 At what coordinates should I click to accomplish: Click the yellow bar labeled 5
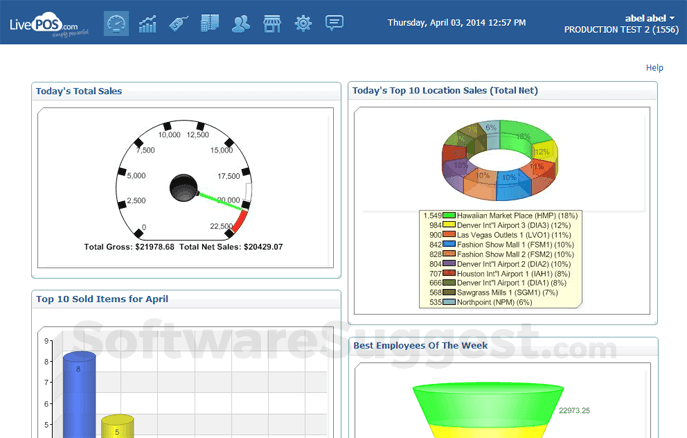point(118,424)
